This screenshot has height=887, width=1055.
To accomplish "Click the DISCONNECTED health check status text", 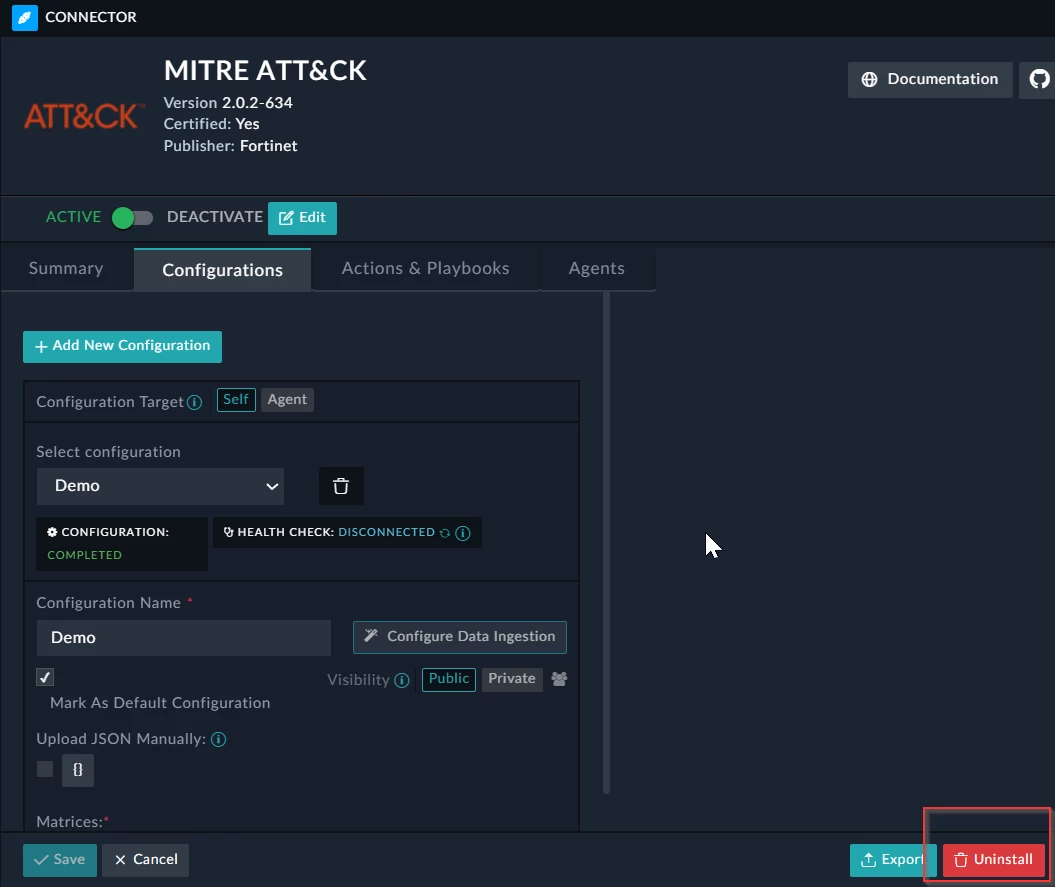I will click(x=386, y=532).
